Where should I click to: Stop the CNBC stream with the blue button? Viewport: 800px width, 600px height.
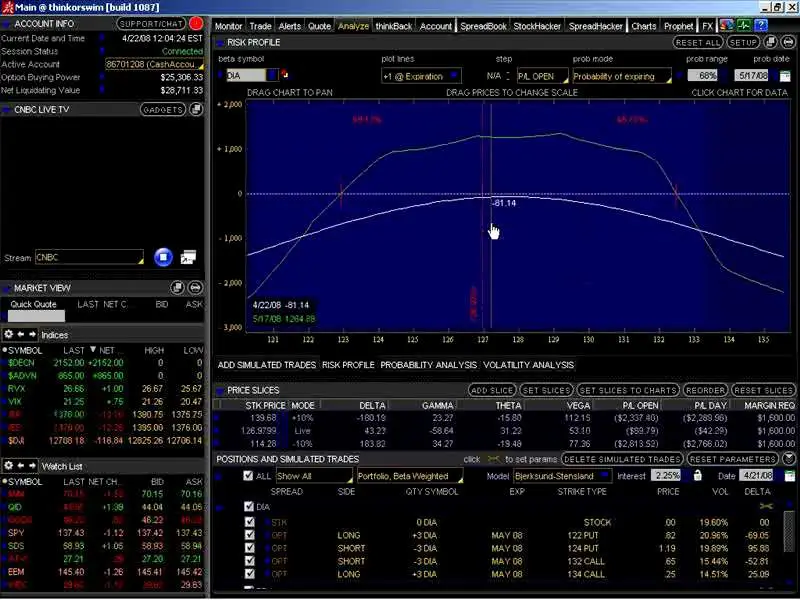click(x=163, y=257)
